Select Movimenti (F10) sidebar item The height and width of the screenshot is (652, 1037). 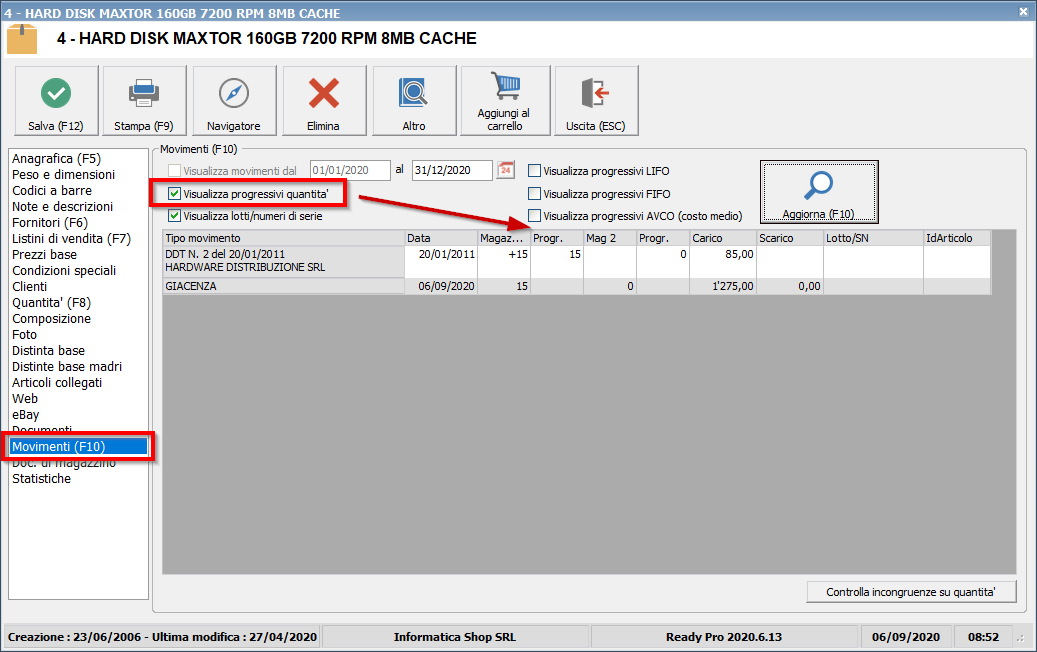[78, 446]
